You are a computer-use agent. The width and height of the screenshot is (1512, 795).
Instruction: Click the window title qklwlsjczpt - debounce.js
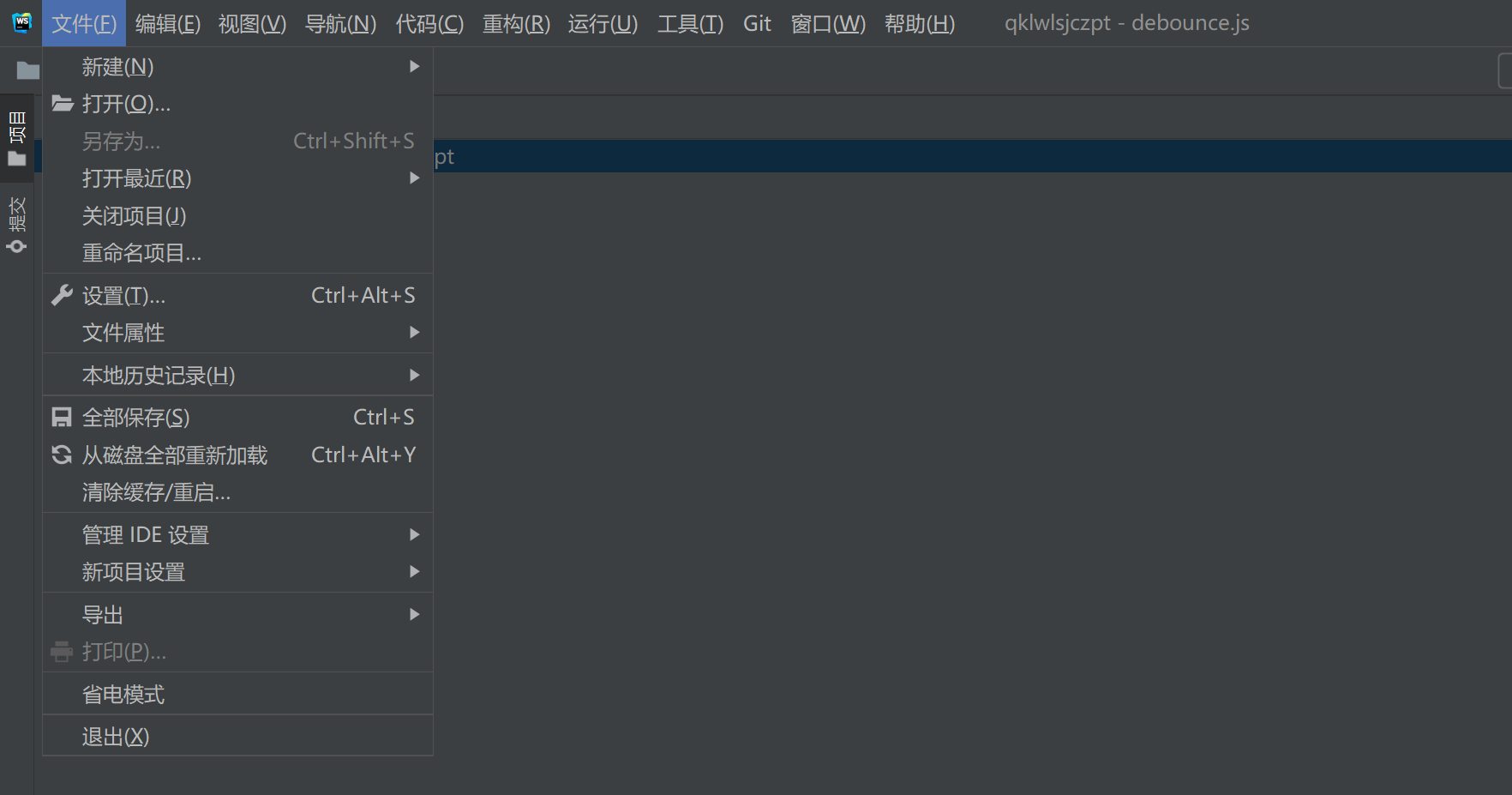tap(1126, 23)
